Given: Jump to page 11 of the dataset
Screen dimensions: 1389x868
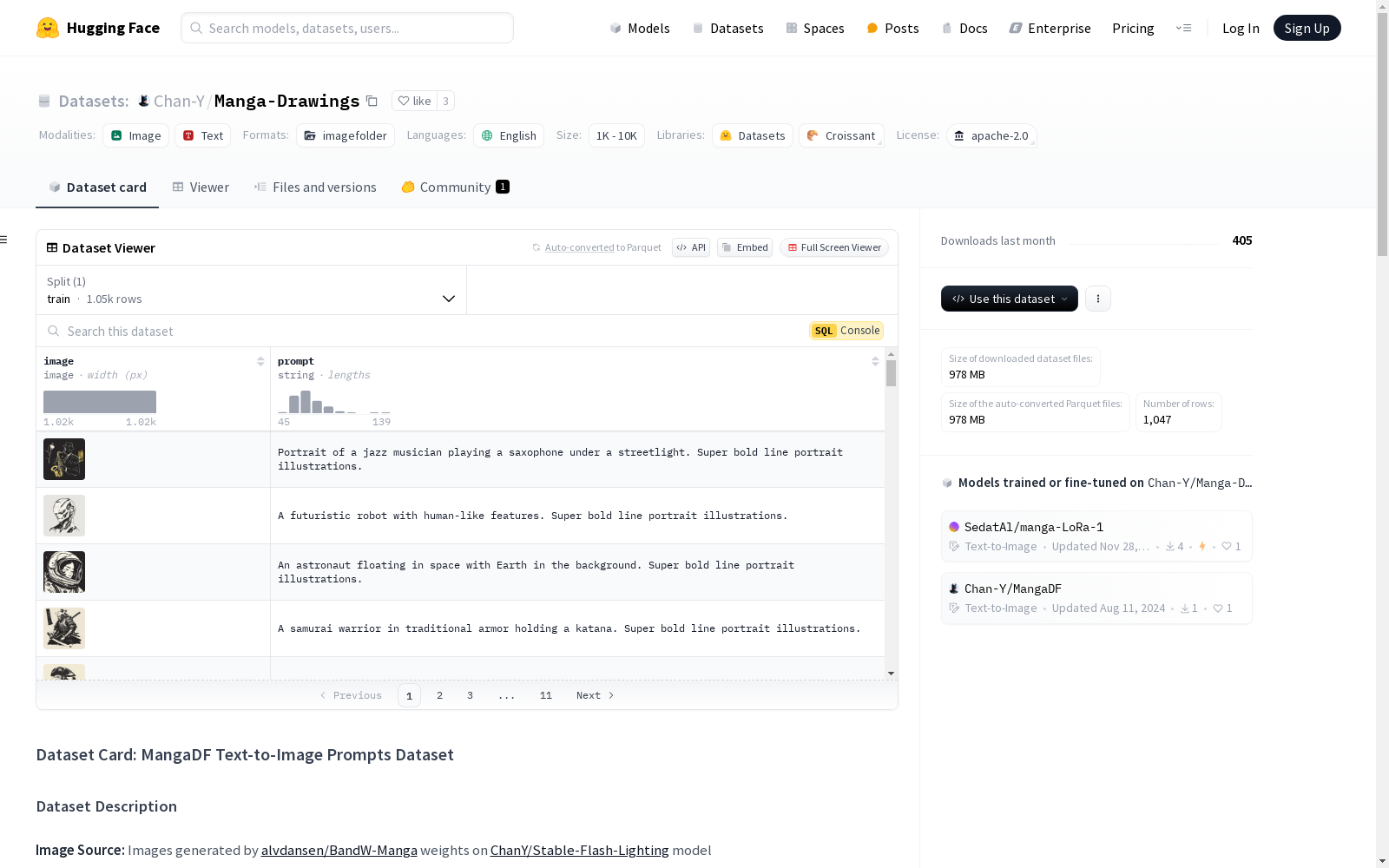Looking at the screenshot, I should (546, 695).
